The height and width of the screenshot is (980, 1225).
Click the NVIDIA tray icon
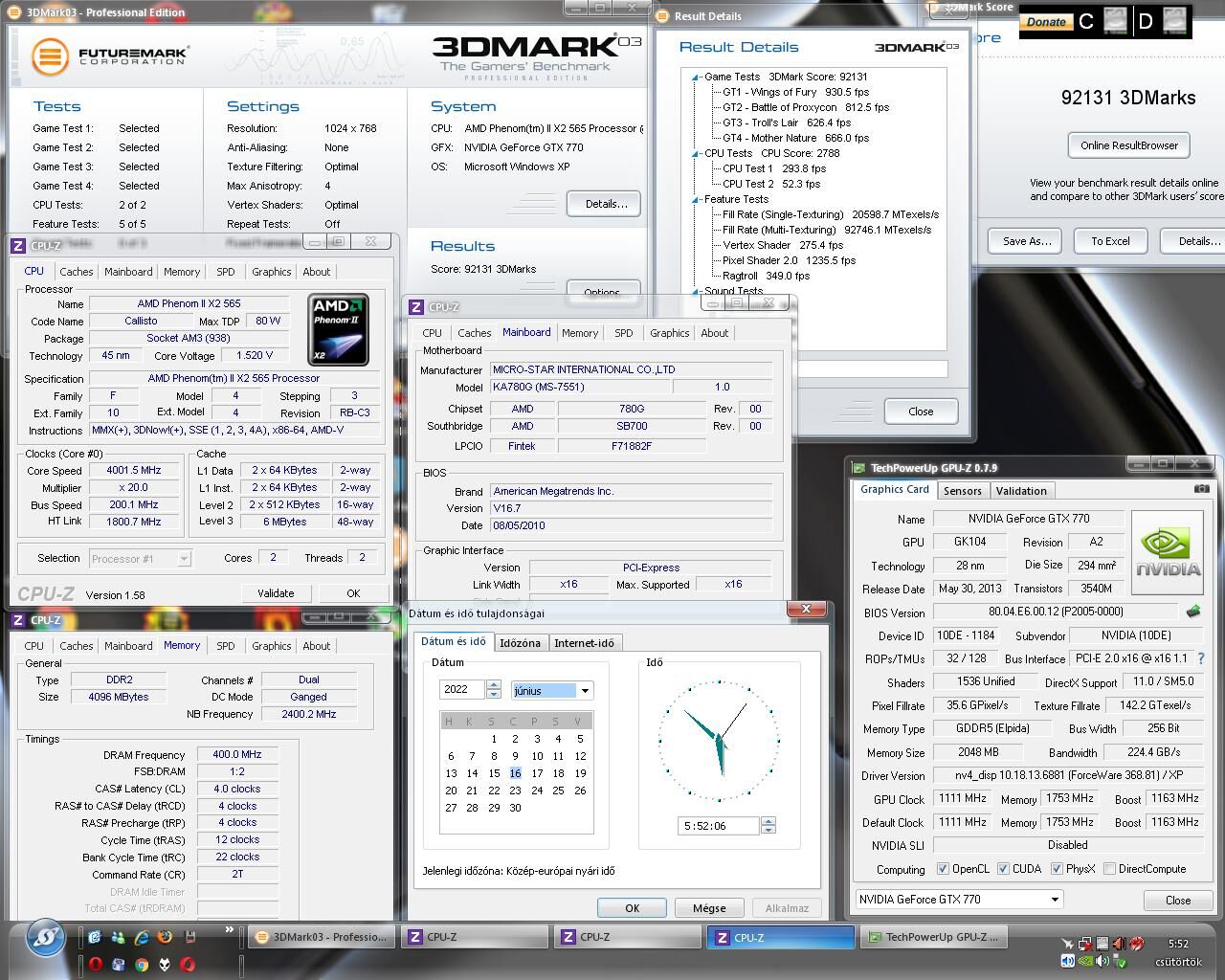click(x=1086, y=961)
